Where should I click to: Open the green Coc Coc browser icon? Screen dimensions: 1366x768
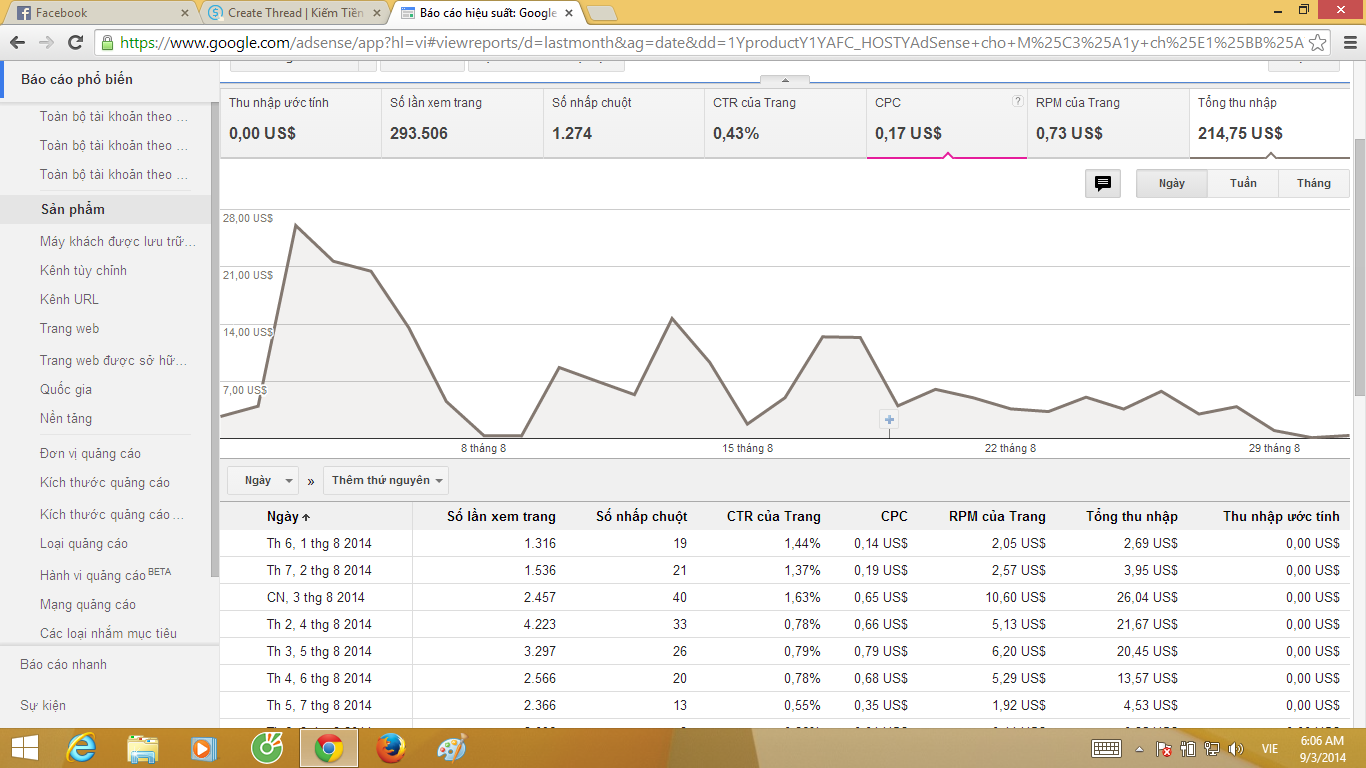(267, 748)
